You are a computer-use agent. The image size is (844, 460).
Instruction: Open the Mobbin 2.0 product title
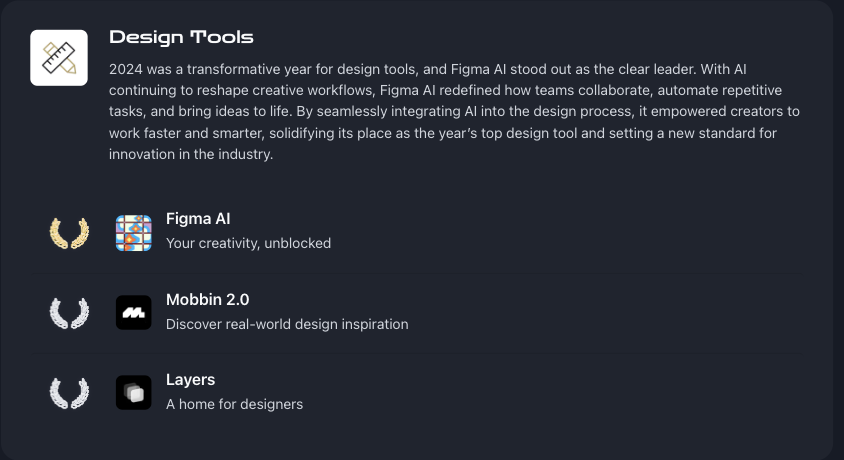[x=207, y=300]
